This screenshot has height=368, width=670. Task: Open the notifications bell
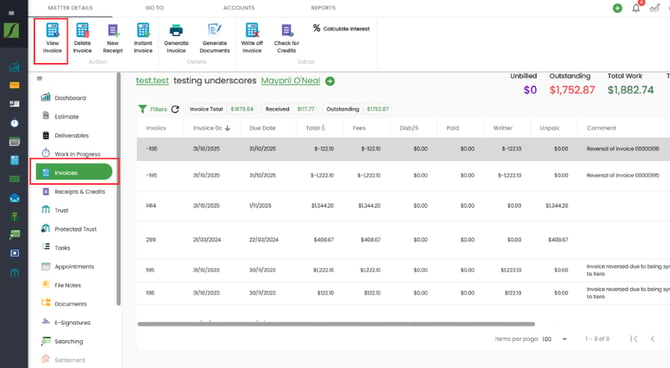tap(636, 8)
